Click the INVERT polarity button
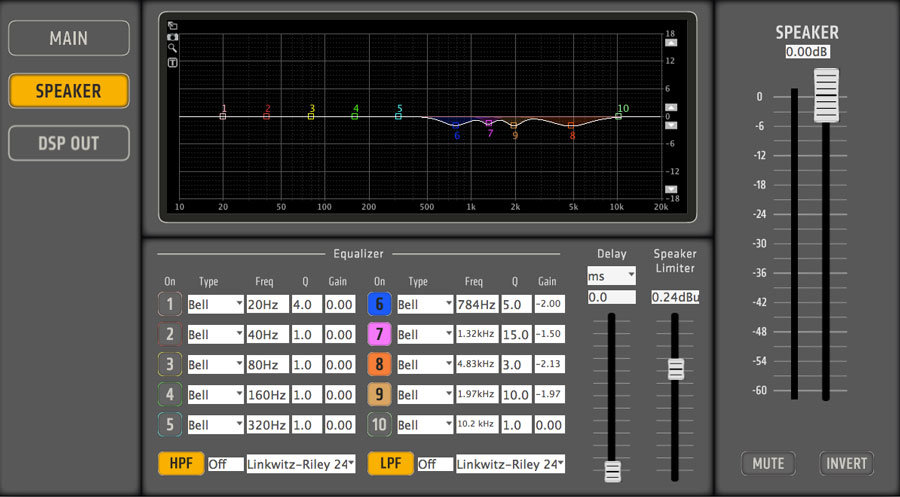The height and width of the screenshot is (497, 900). 847,463
